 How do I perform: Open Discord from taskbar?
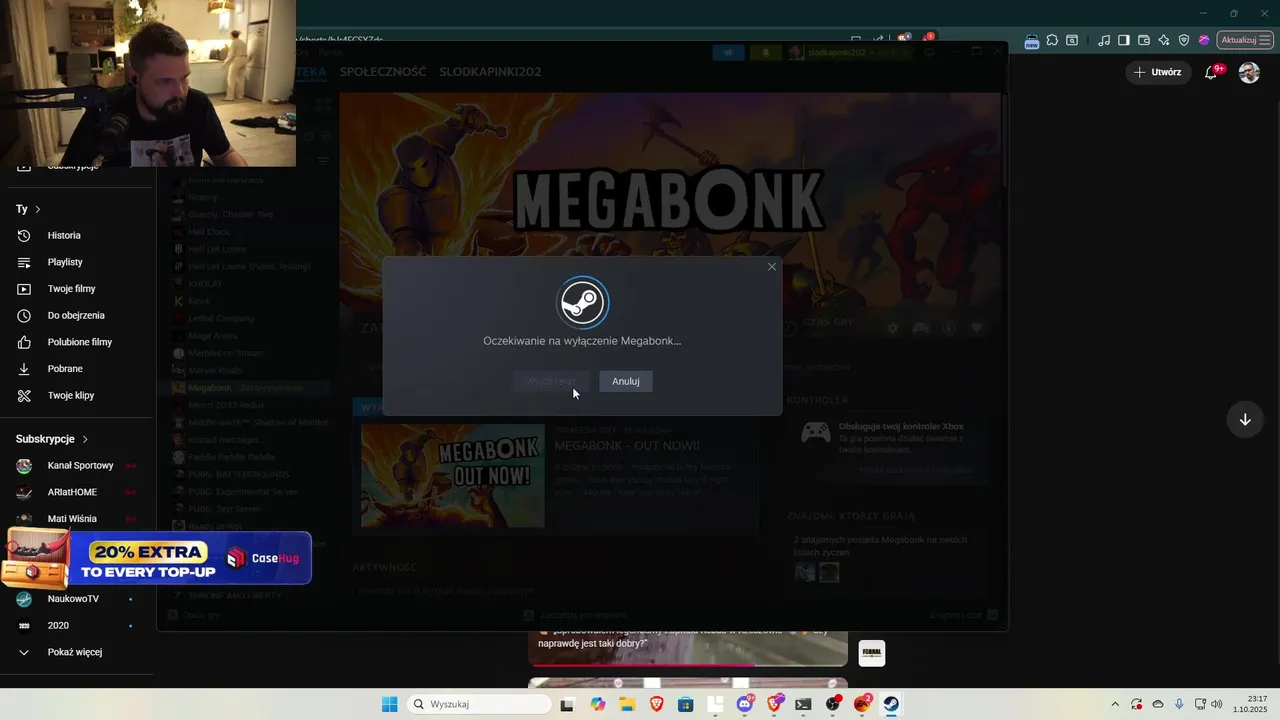click(x=745, y=704)
